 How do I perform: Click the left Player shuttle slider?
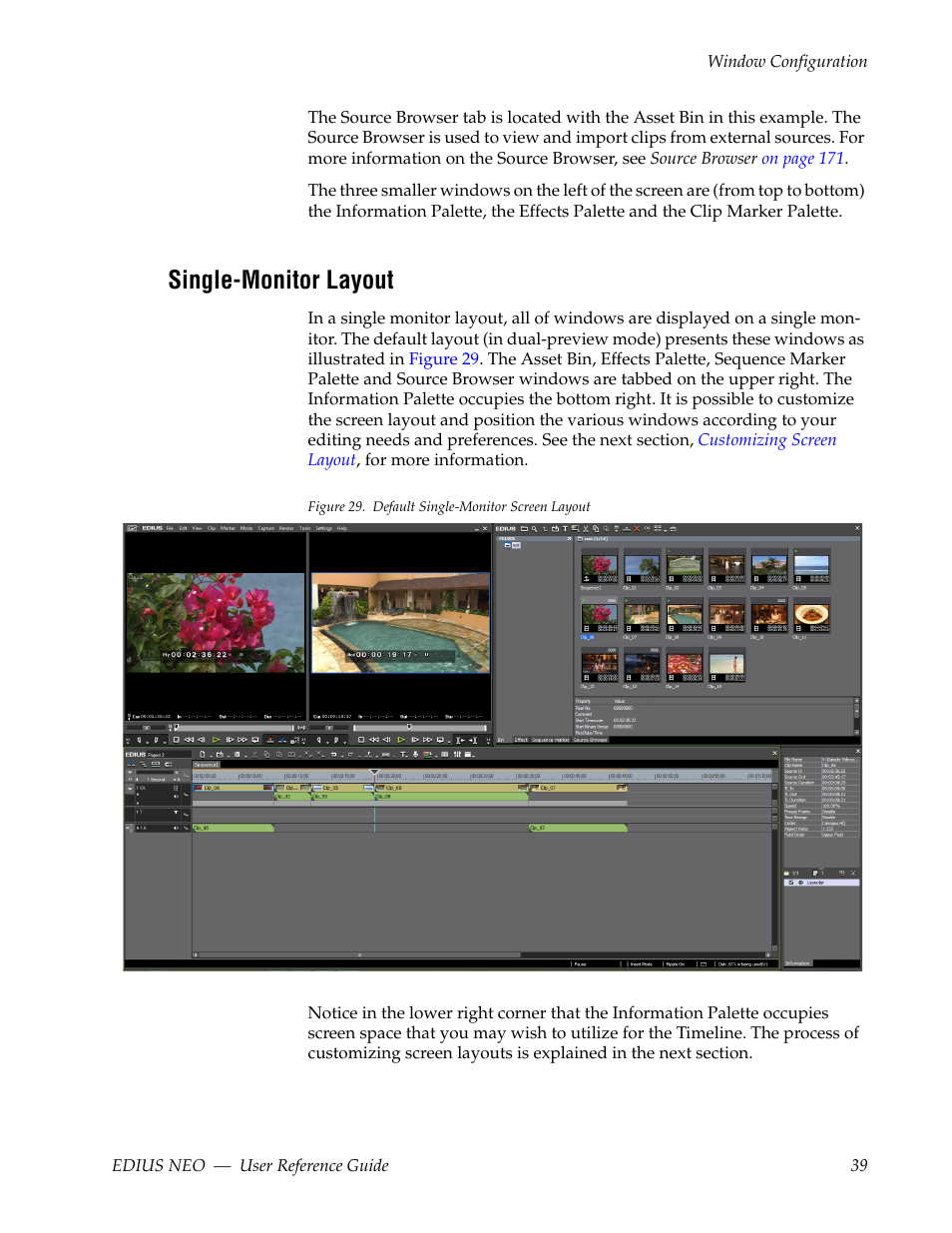click(x=147, y=727)
